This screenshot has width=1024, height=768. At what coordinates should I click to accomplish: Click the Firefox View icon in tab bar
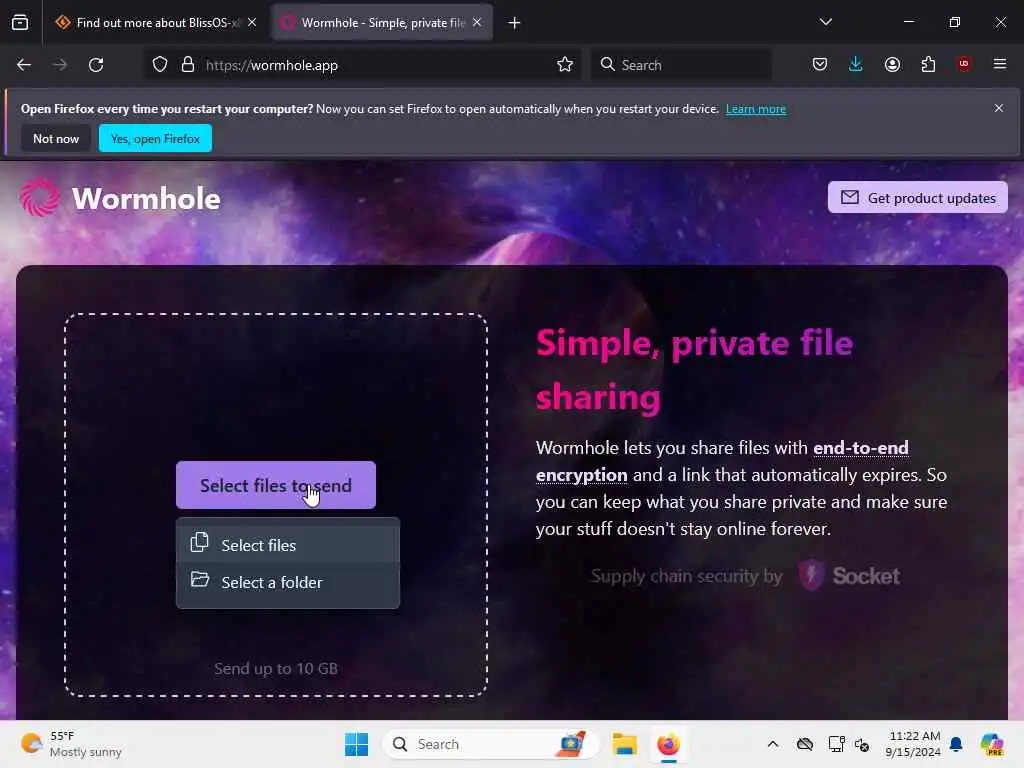coord(20,23)
